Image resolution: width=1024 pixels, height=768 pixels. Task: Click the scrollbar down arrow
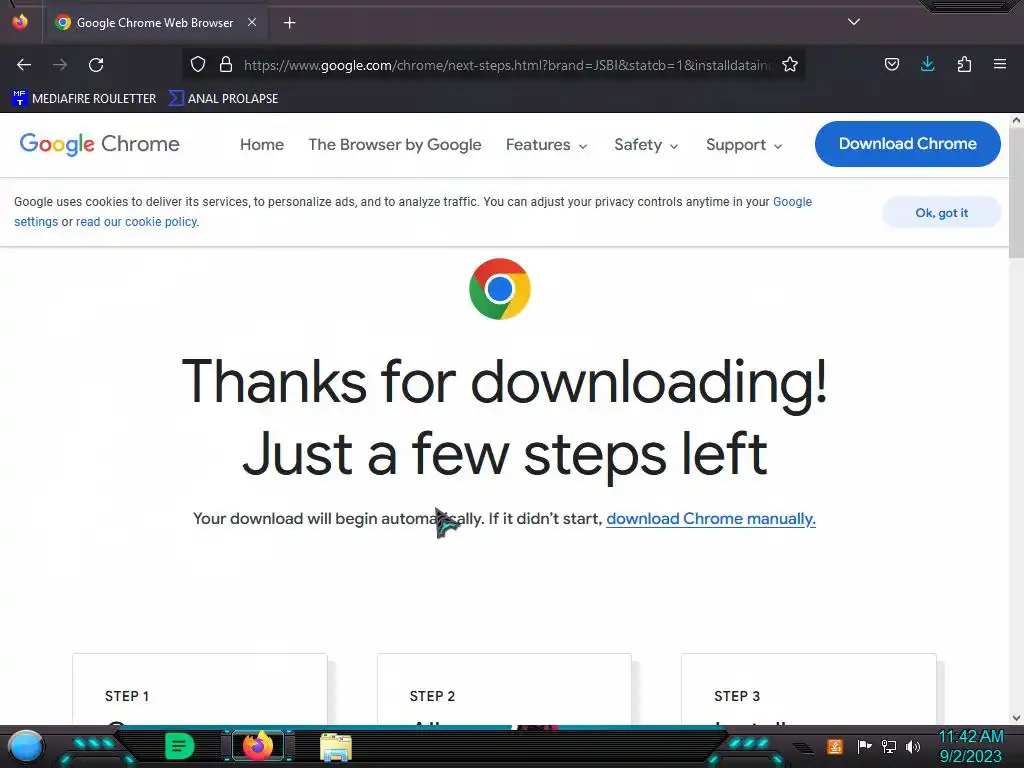tap(1016, 718)
